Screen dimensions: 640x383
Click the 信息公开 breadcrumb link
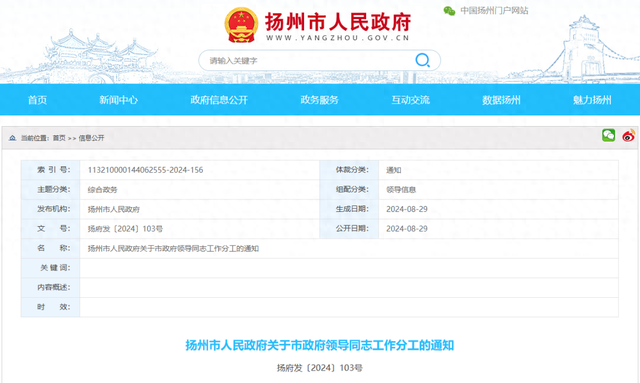click(91, 138)
